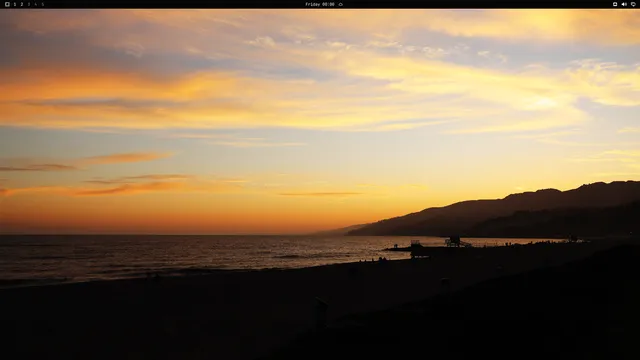The image size is (640, 360).
Task: Click the small icon beside the clock
Action: click(341, 4)
